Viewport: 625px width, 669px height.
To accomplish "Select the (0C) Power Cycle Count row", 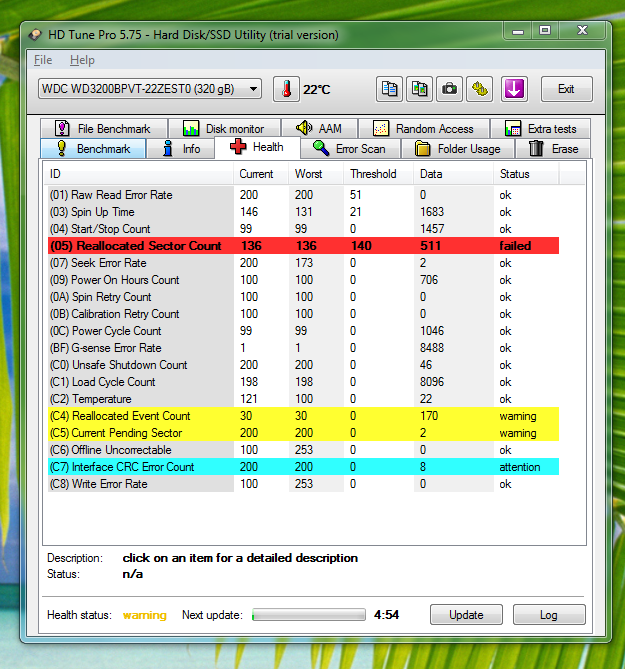I will (x=303, y=331).
